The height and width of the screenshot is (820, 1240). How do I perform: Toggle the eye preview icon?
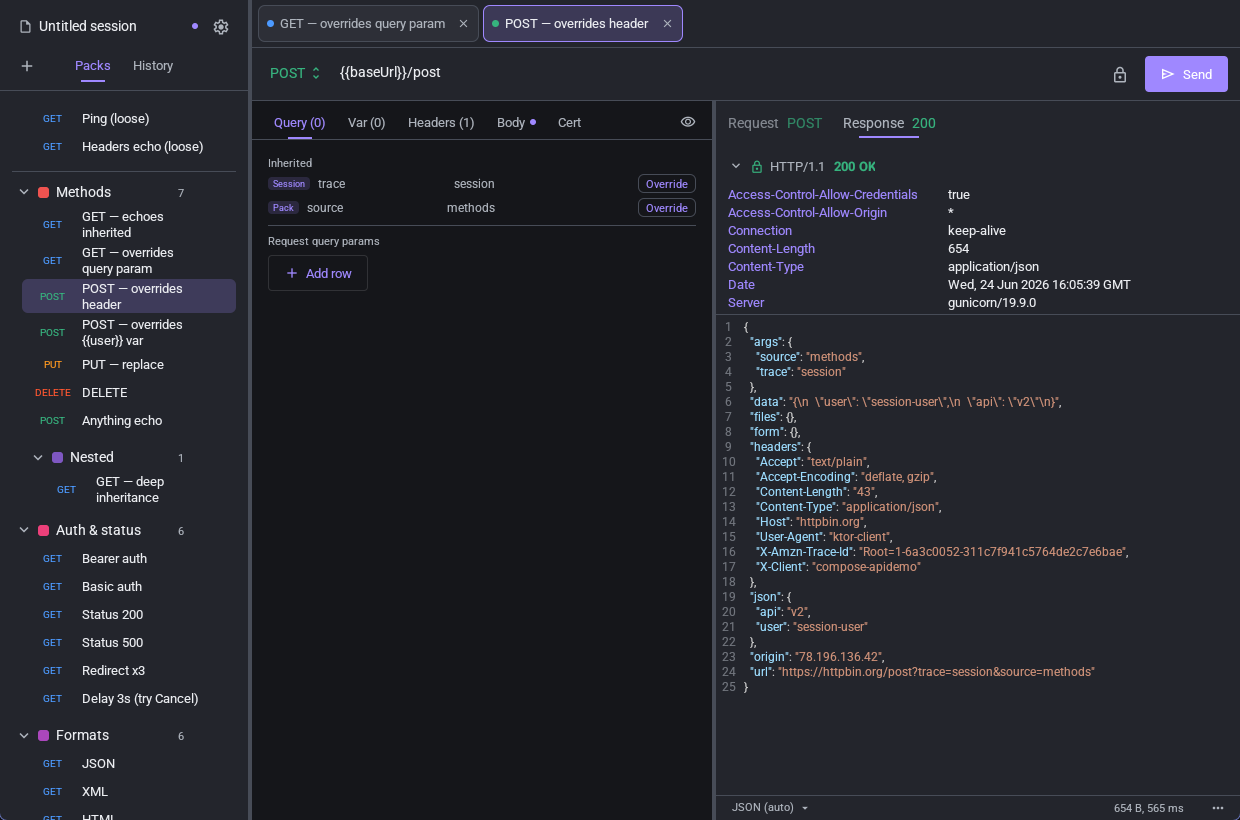click(688, 122)
